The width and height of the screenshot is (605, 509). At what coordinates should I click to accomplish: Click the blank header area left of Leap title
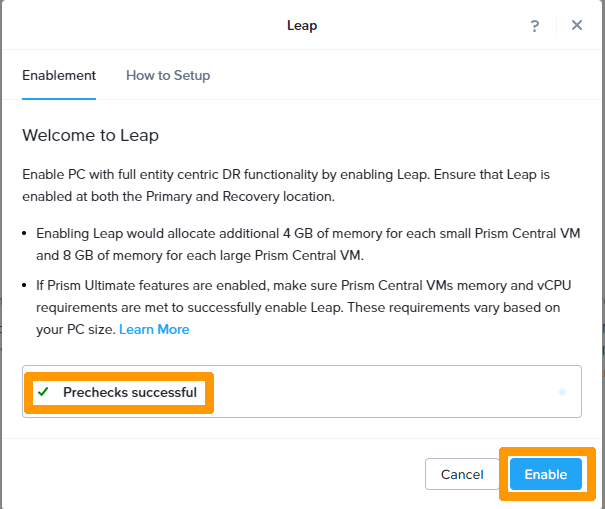point(140,26)
